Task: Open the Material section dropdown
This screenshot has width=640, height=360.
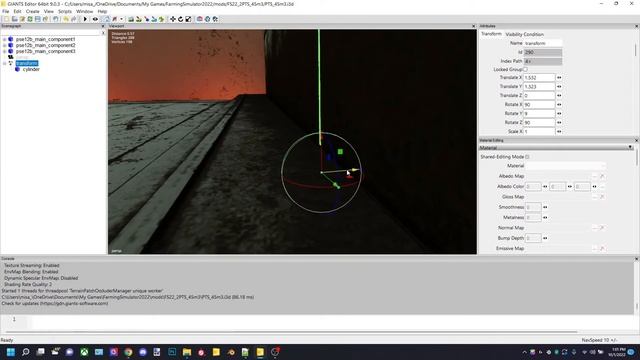Action: coord(630,147)
